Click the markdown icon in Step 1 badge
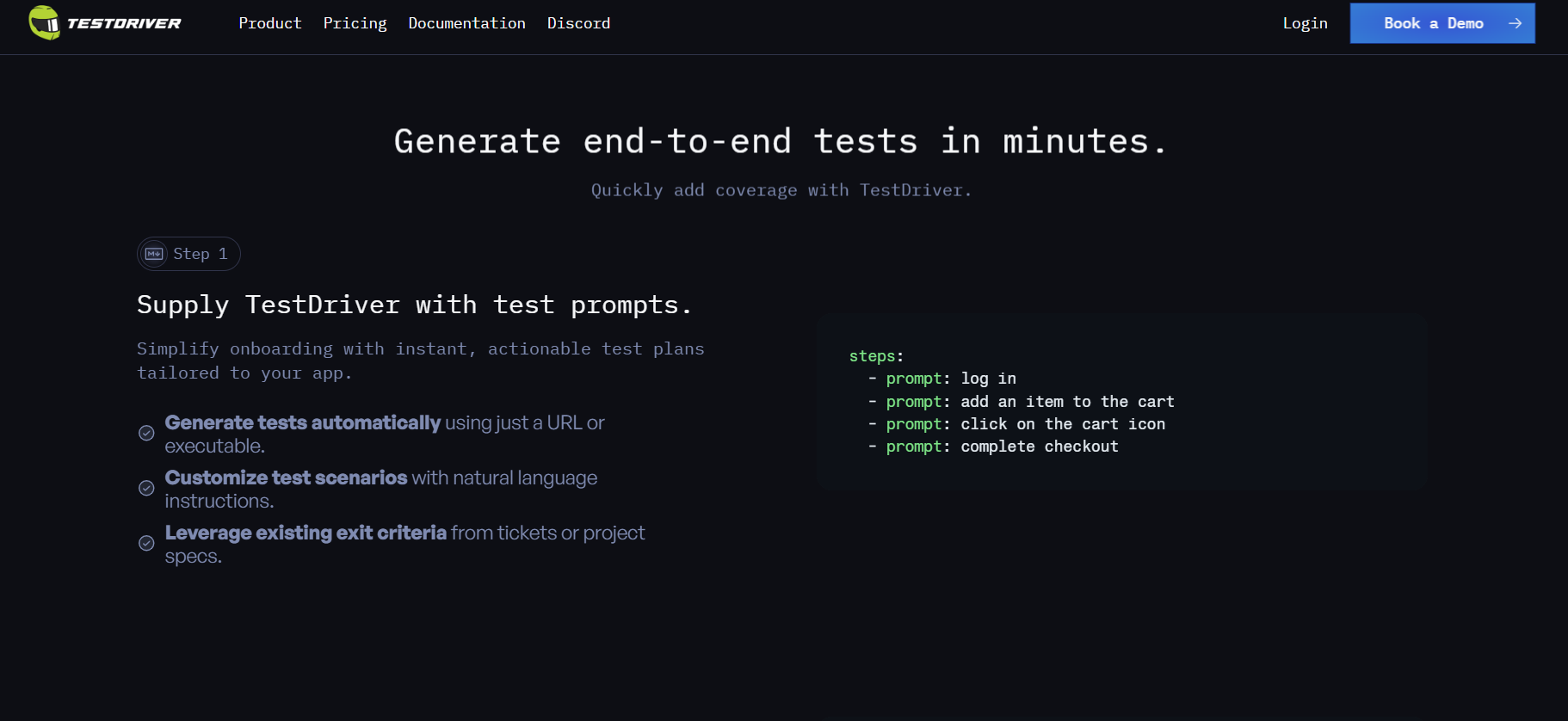This screenshot has width=1568, height=721. coord(154,254)
